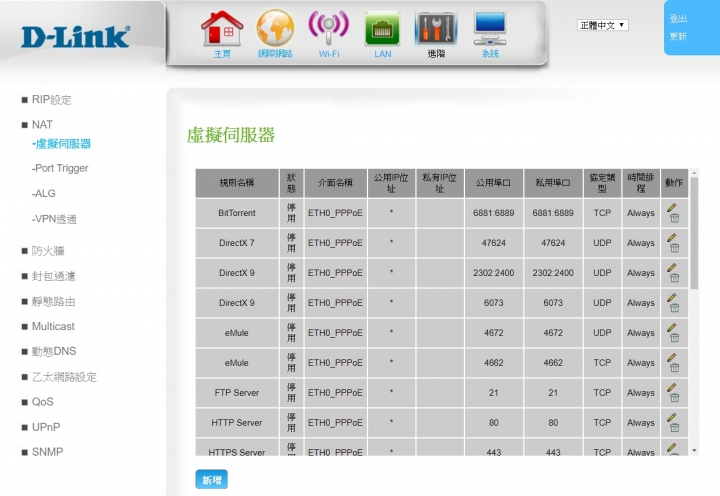Click the table scrollbar down arrow
The height and width of the screenshot is (496, 720).
[694, 451]
